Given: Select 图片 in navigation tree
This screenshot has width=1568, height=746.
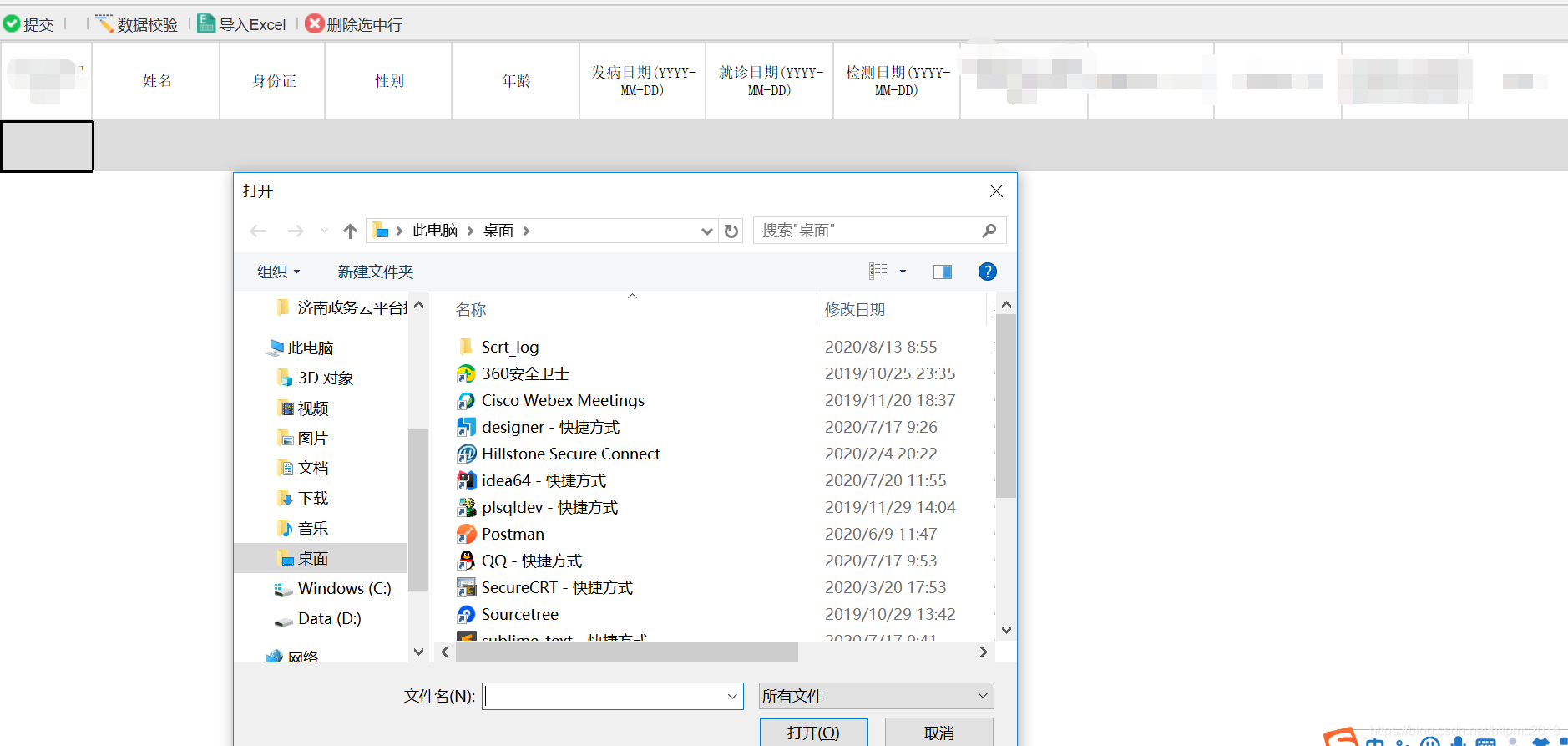Looking at the screenshot, I should coord(302,438).
